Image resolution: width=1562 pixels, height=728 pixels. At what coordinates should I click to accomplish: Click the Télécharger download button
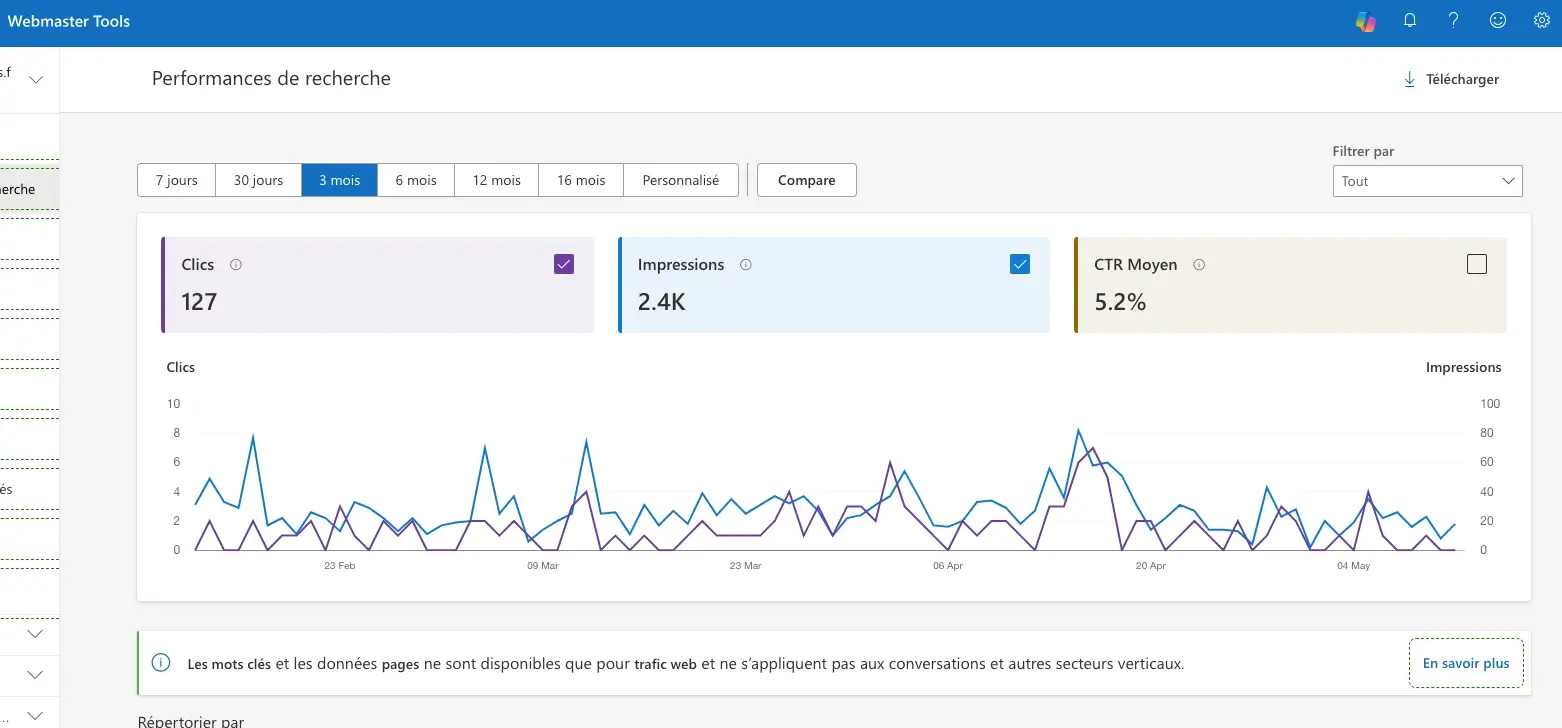1451,79
